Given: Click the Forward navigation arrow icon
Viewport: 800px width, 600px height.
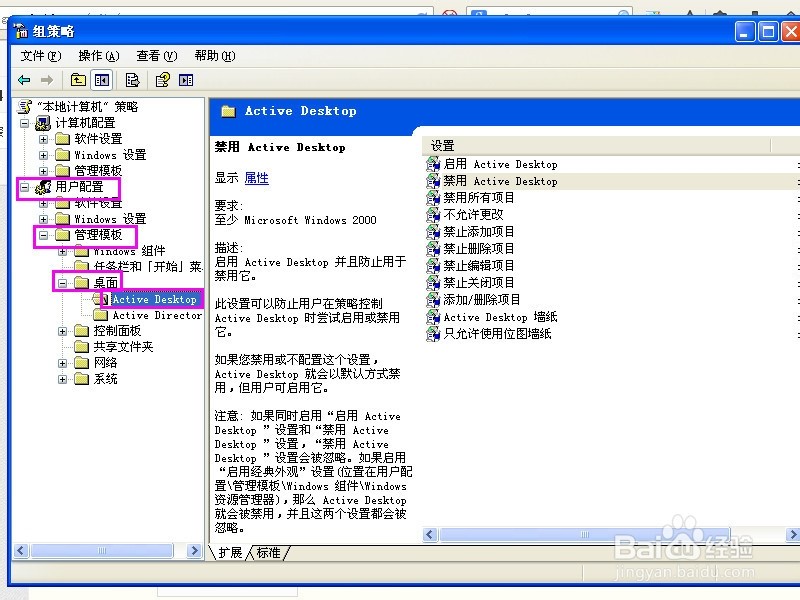Looking at the screenshot, I should 46,80.
